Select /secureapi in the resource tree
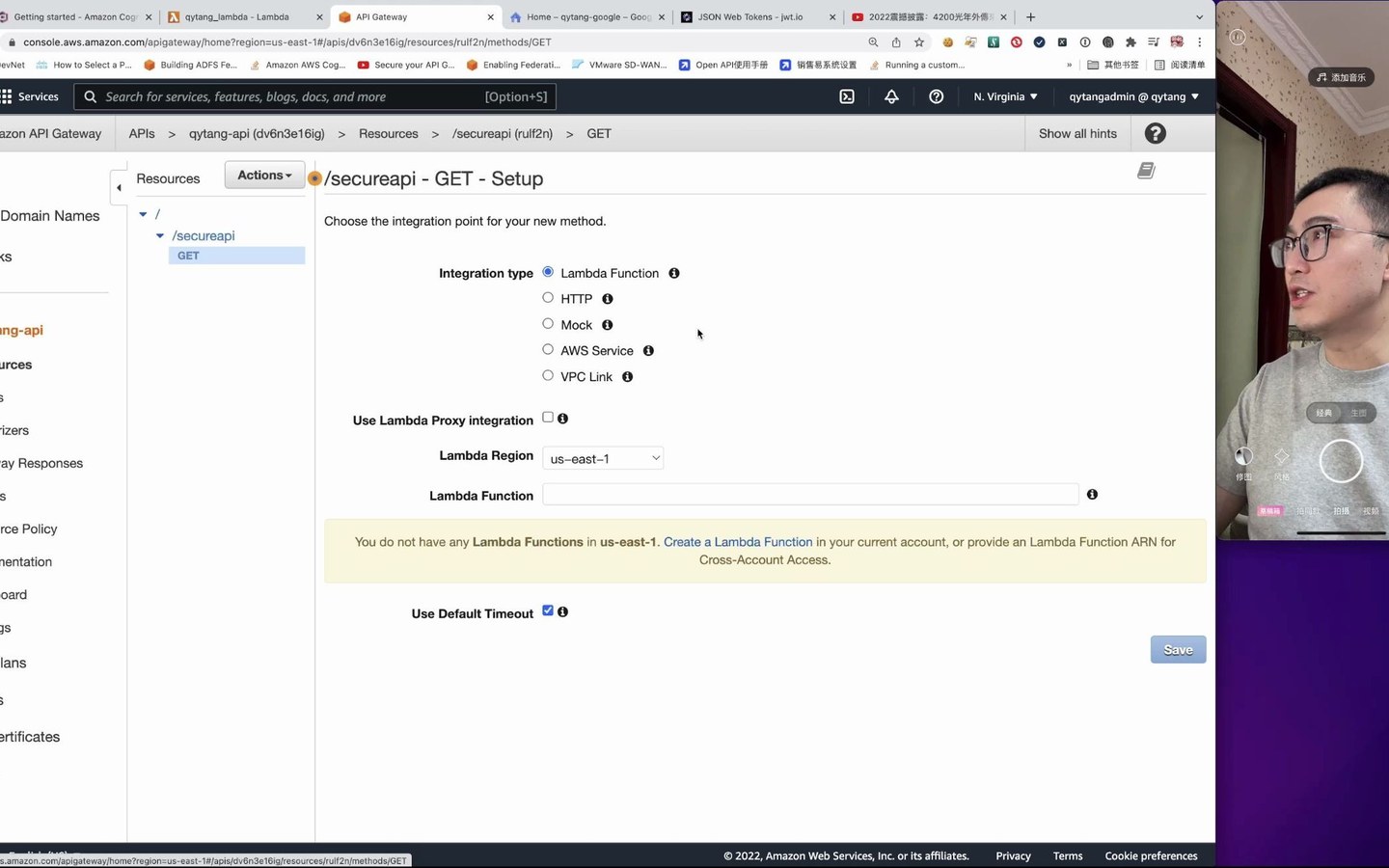Viewport: 1389px width, 868px height. tap(204, 235)
